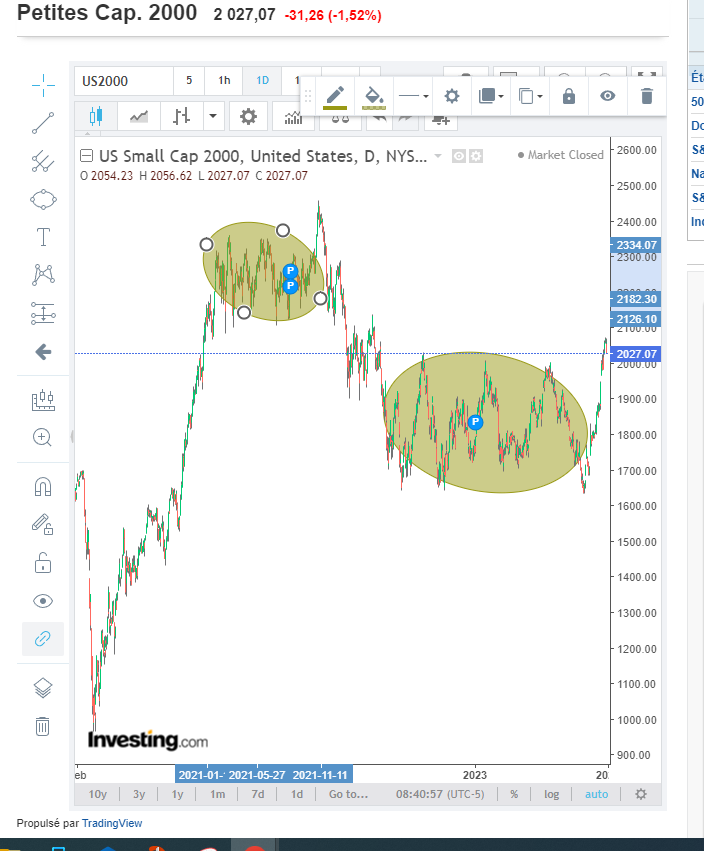Select the ellipse shape tool in sidebar
The image size is (704, 851).
(x=43, y=199)
